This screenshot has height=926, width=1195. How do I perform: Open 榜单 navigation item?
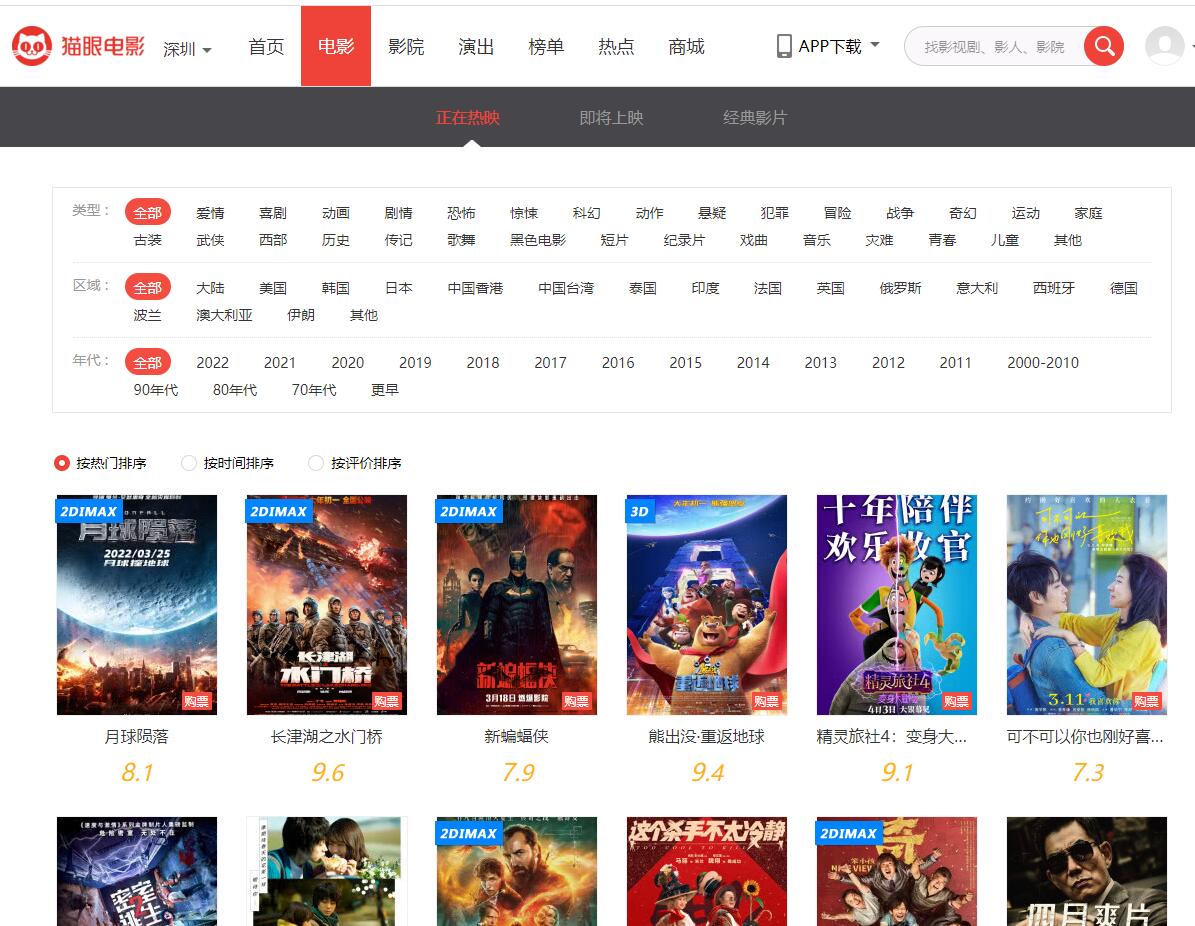pos(546,46)
